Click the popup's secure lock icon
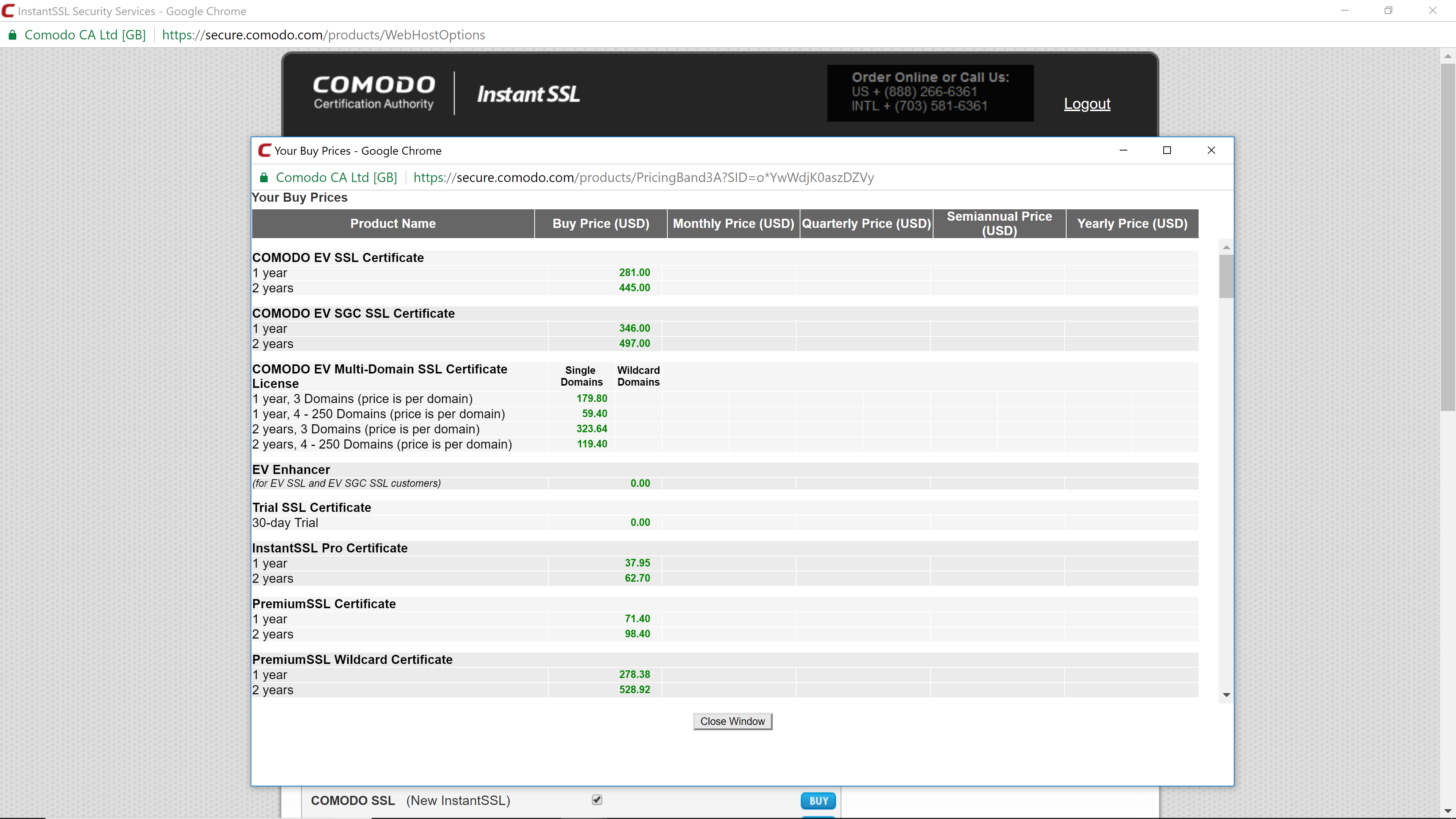1456x819 pixels. click(x=264, y=177)
